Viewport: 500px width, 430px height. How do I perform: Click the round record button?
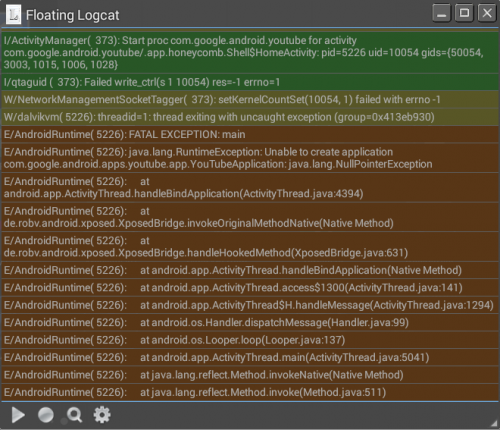pos(46,415)
